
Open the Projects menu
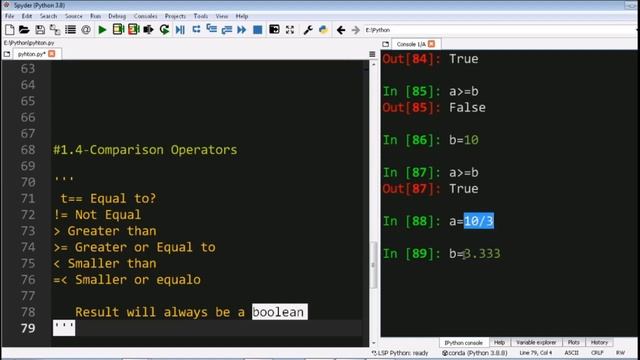click(x=176, y=16)
